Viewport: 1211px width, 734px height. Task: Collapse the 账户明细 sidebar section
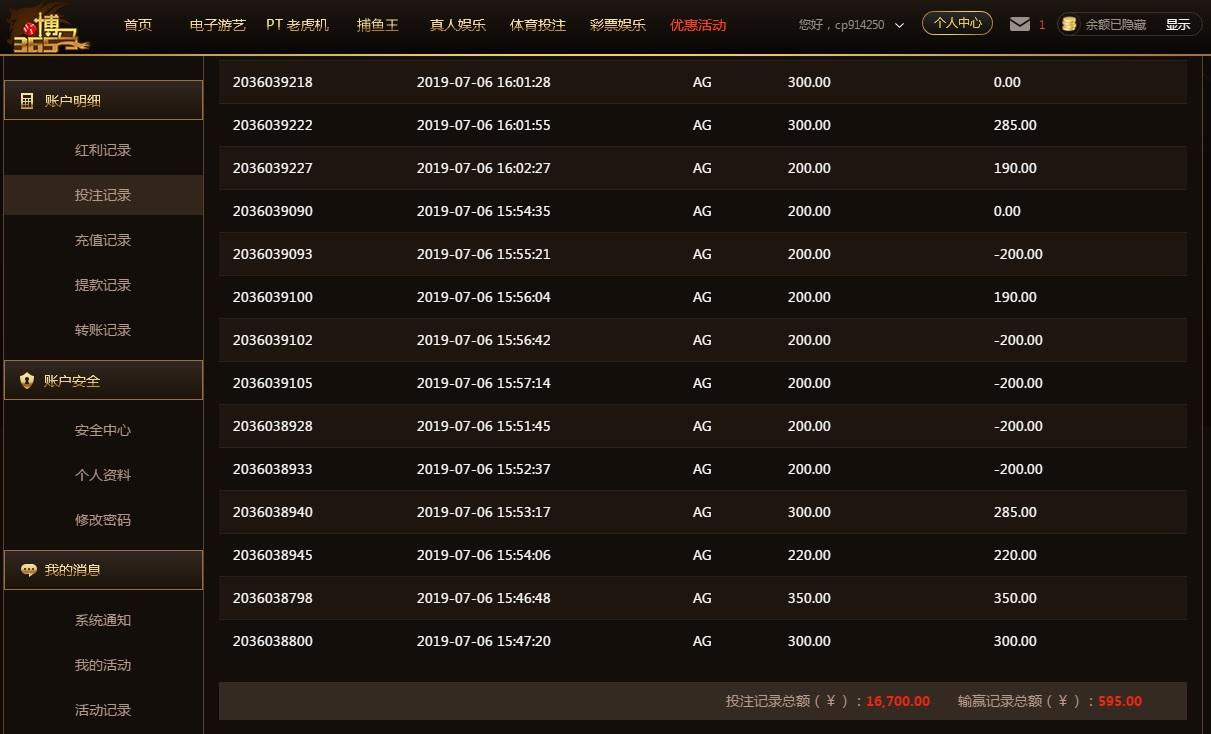tap(74, 100)
